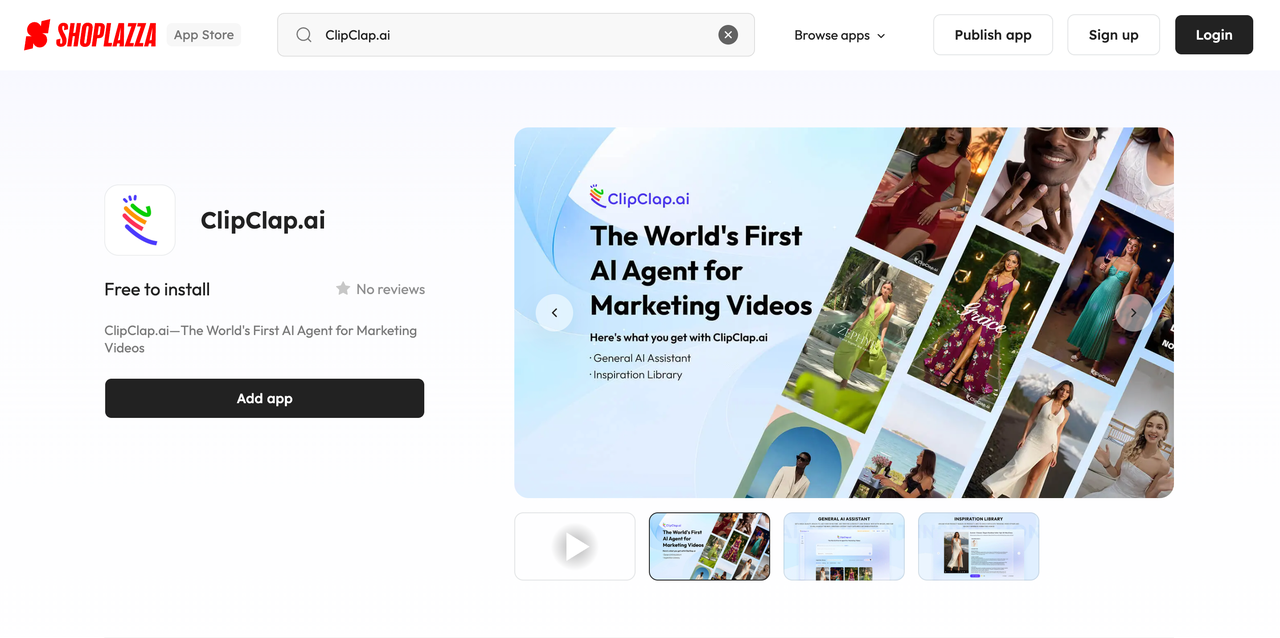The height and width of the screenshot is (638, 1280).
Task: Click the Shoplazza logo
Action: pyautogui.click(x=90, y=35)
